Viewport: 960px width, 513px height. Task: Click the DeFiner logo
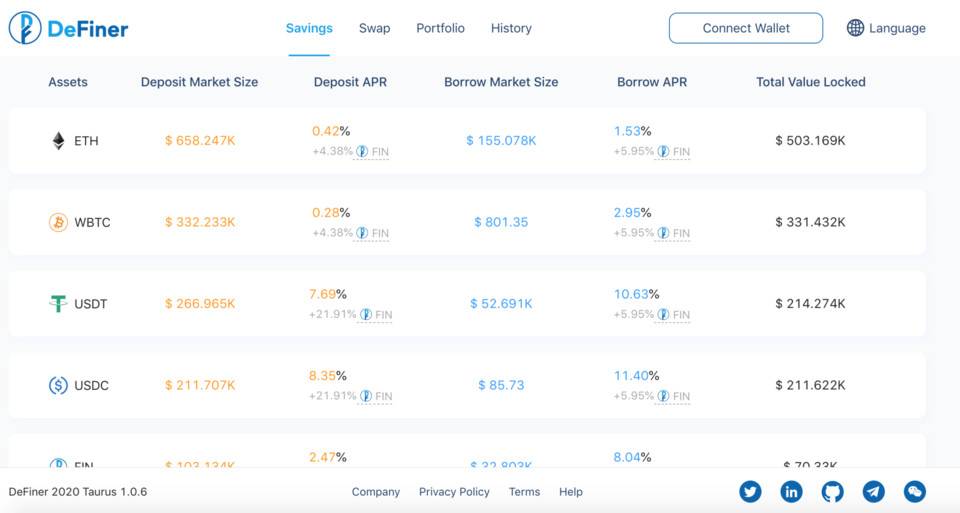(x=68, y=28)
